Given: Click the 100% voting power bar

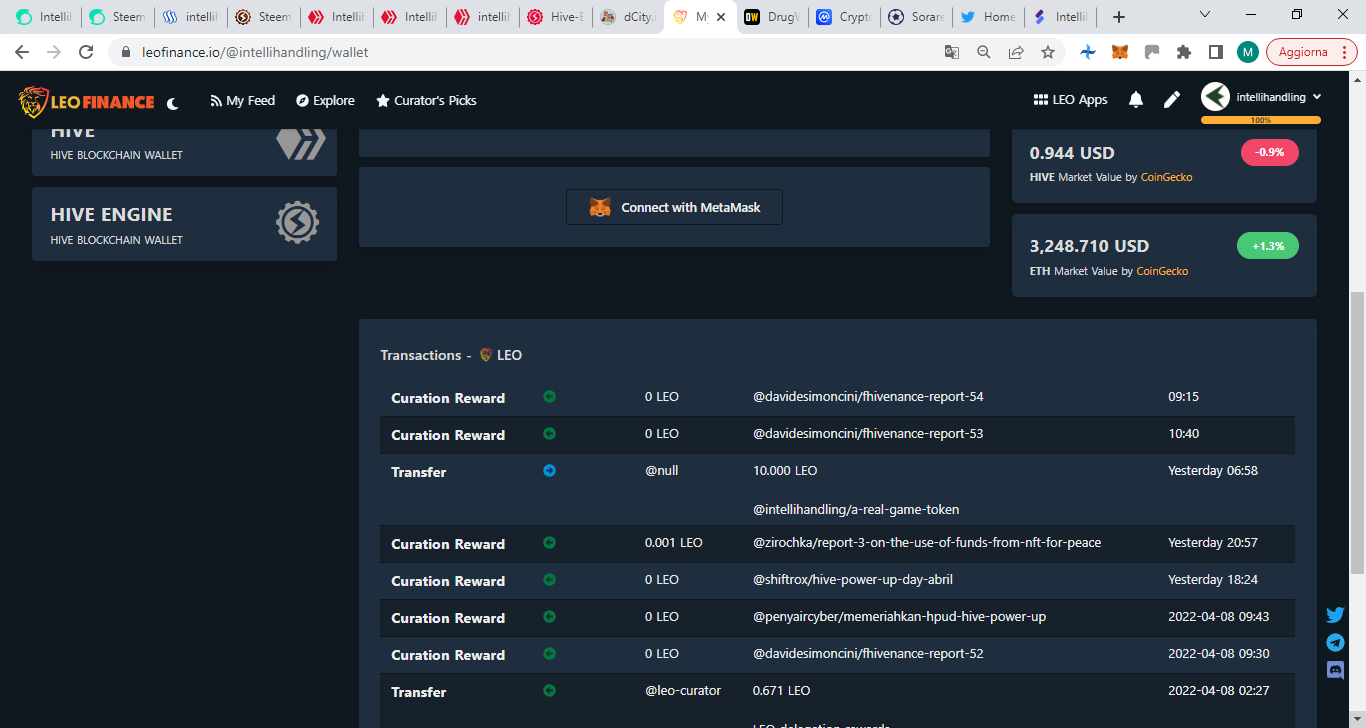Looking at the screenshot, I should (x=1260, y=120).
